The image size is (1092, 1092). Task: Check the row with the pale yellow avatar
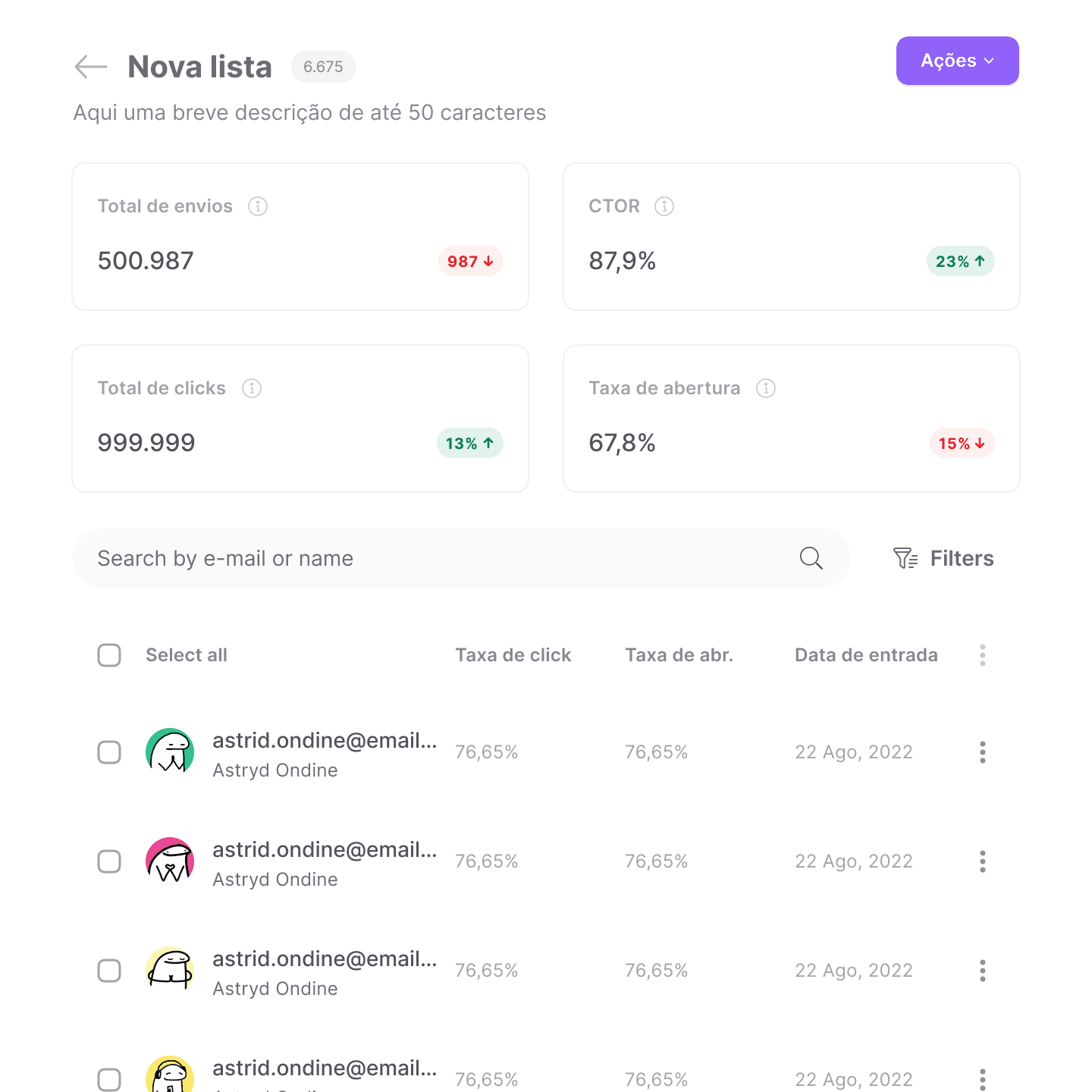[x=109, y=971]
